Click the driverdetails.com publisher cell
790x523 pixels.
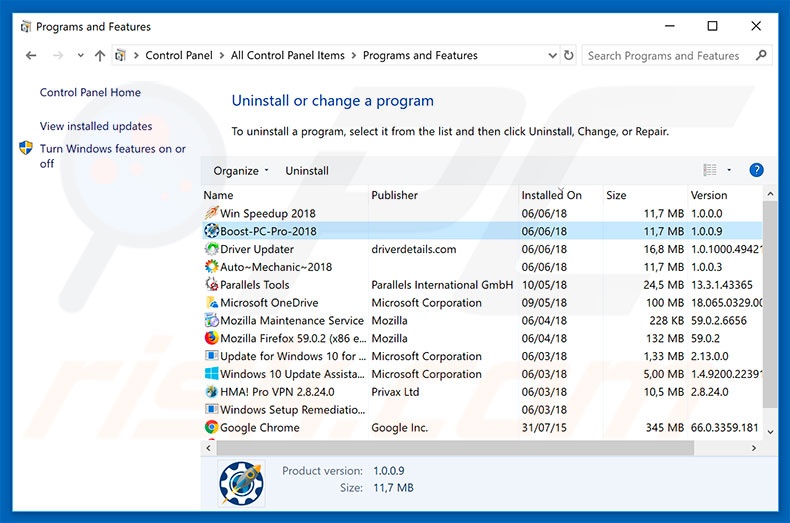click(x=414, y=249)
